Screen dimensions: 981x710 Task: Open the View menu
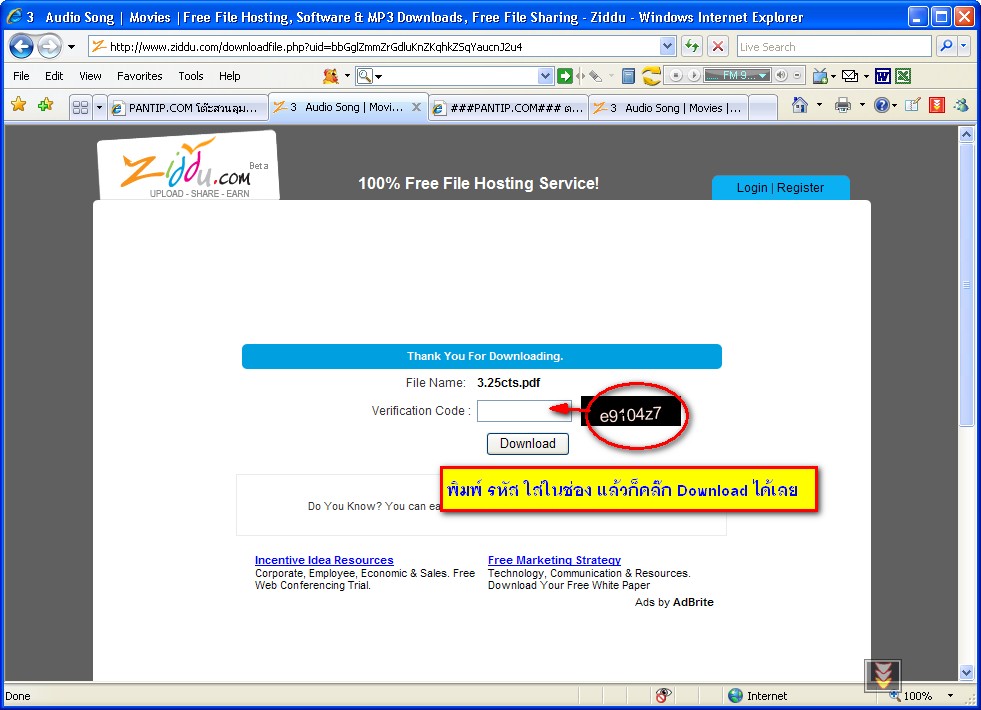[x=90, y=76]
